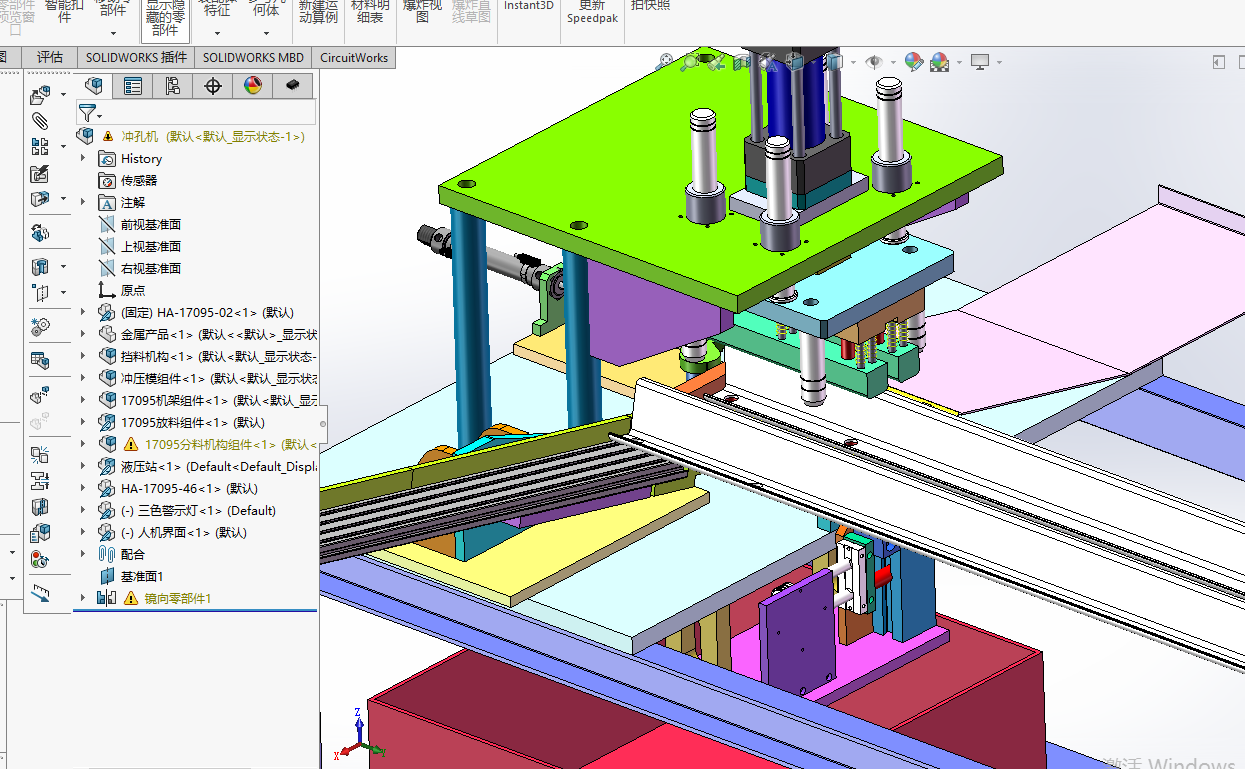The height and width of the screenshot is (769, 1245).
Task: Switch to ConfigurationManager tab icon
Action: tap(173, 86)
